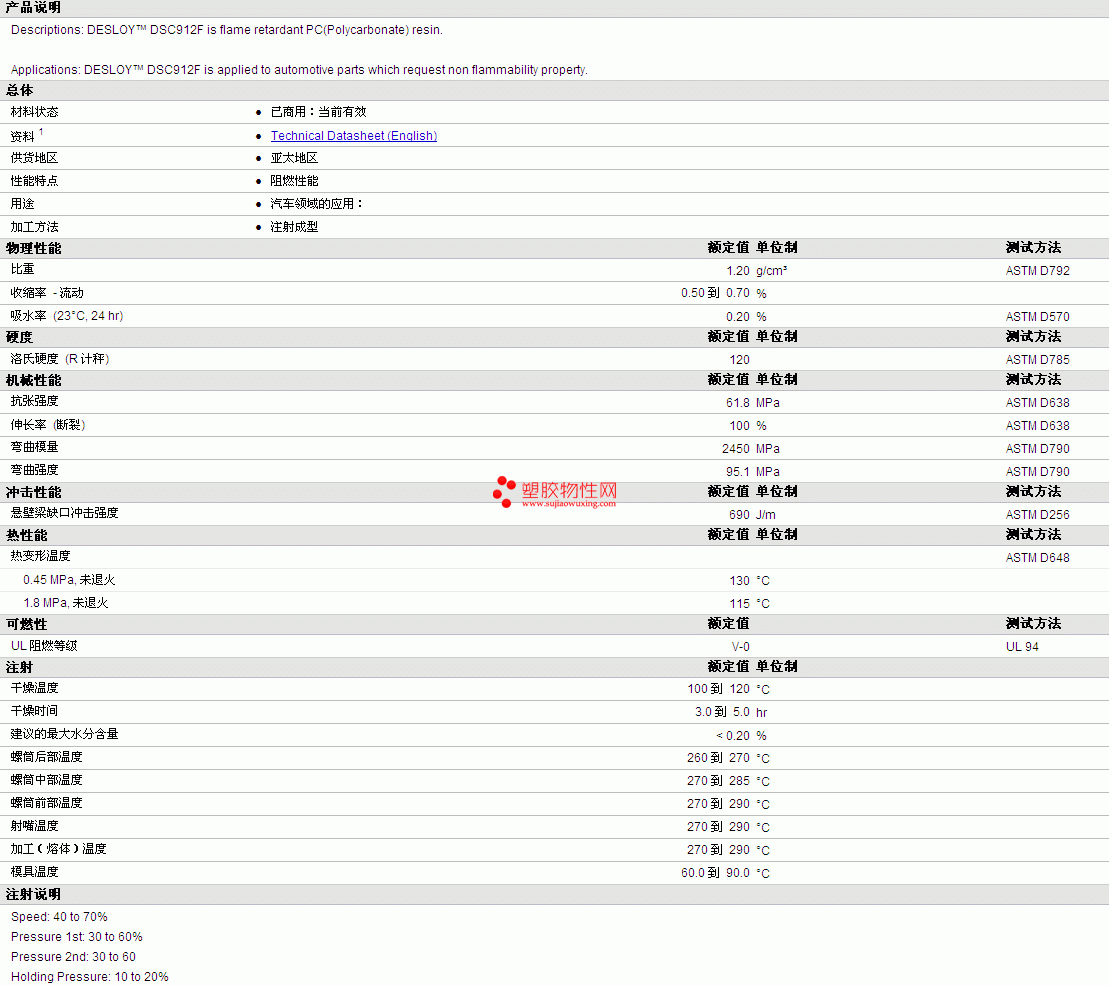Screen dimensions: 1109x986
Task: Click the 95.1 MPa flexural strength value
Action: 753,472
